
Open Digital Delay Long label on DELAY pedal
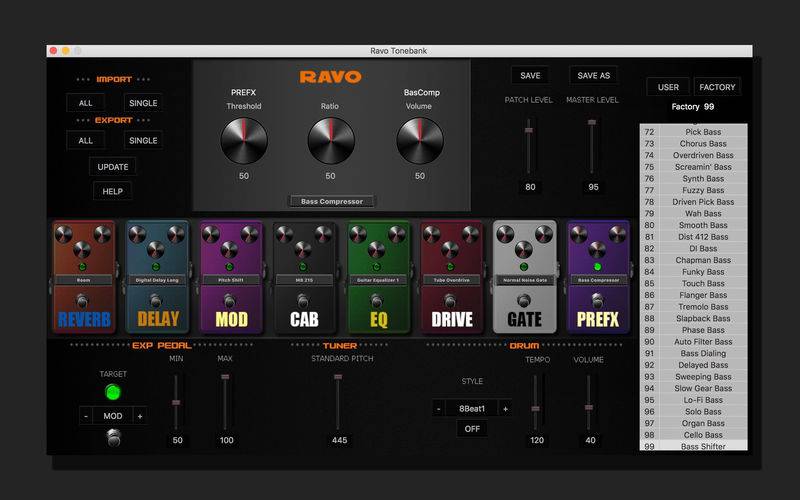[x=157, y=280]
